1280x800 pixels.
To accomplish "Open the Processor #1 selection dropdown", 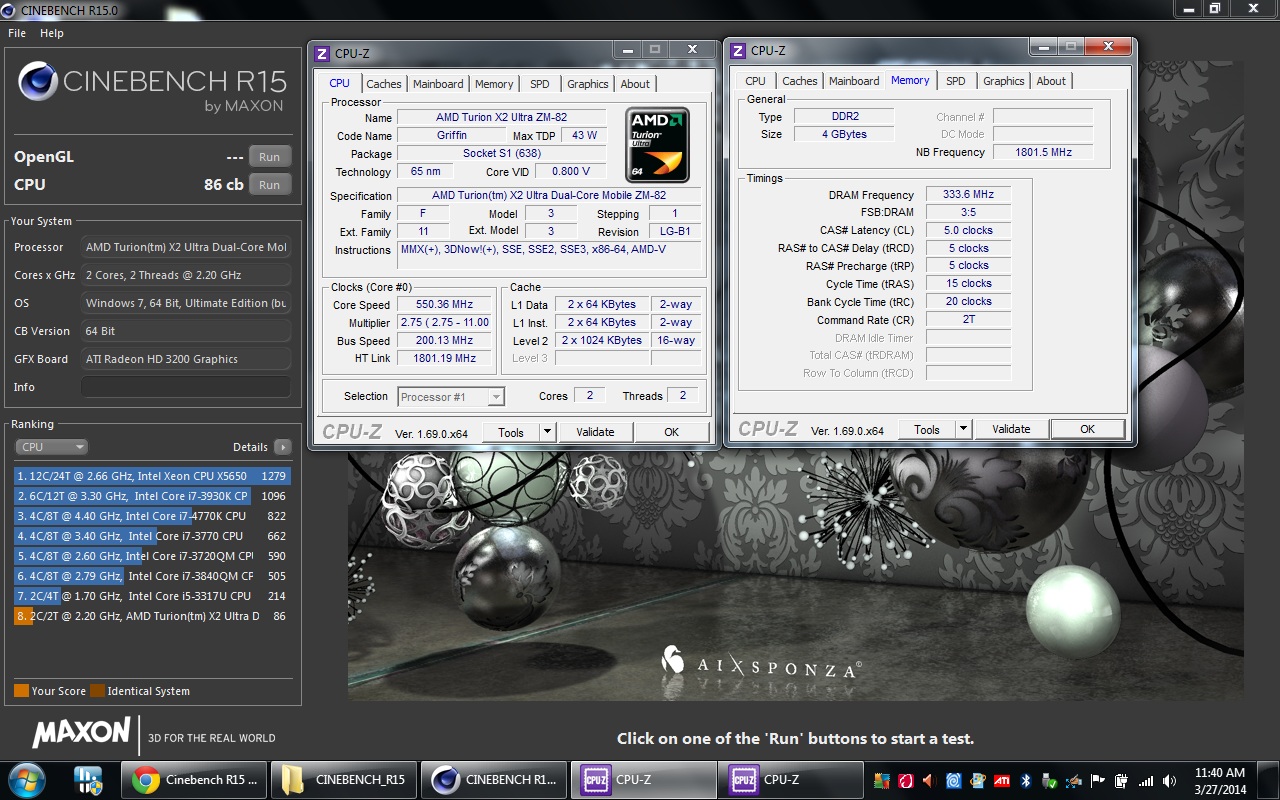I will point(451,397).
